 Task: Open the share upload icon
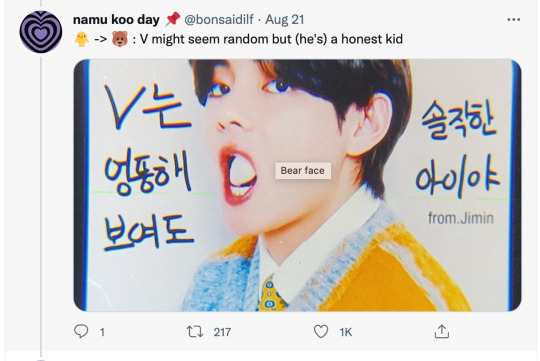pos(442,331)
